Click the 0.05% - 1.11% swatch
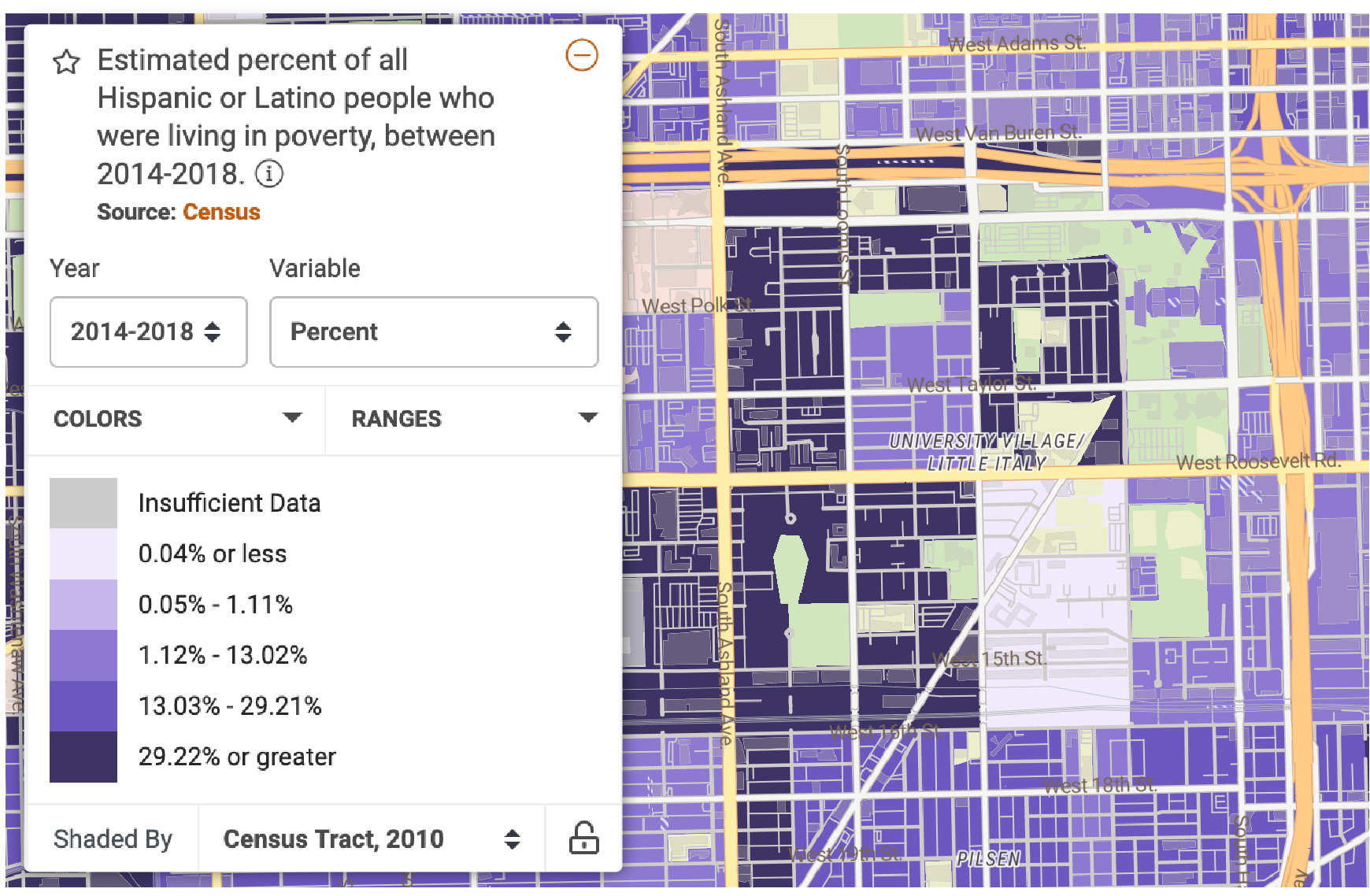The height and width of the screenshot is (896, 1370). (83, 605)
